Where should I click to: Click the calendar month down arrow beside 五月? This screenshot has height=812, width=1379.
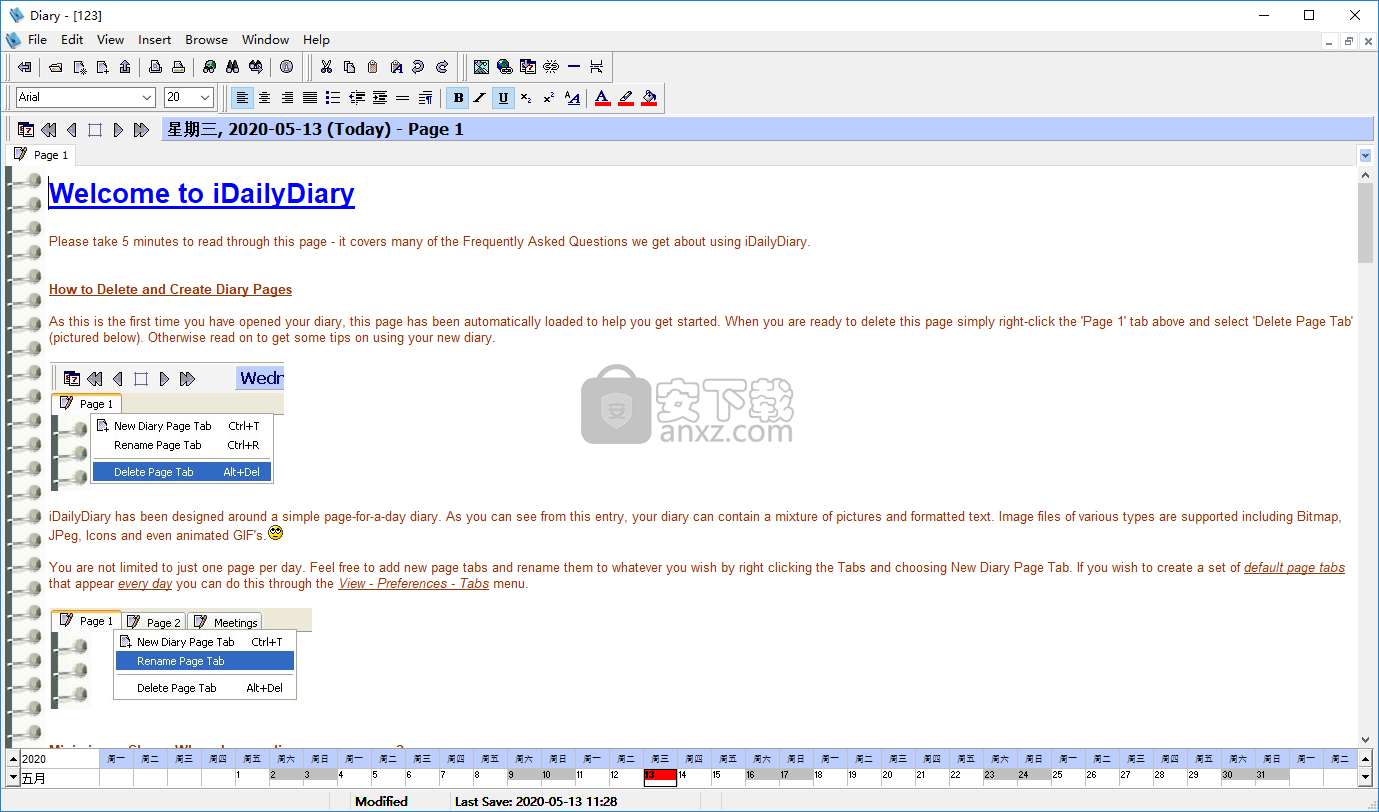tap(13, 777)
